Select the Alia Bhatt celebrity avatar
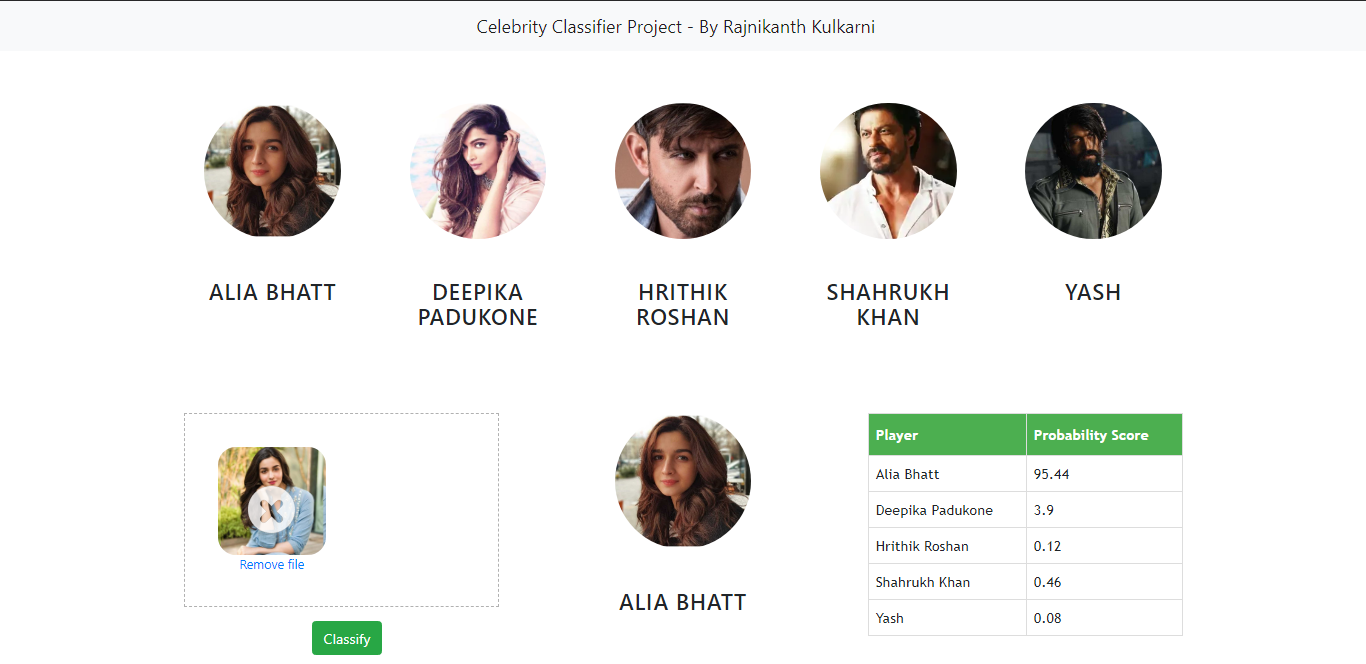 (272, 170)
